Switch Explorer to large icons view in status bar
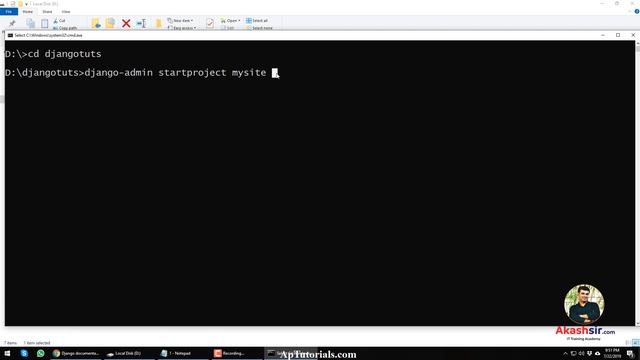Image resolution: width=640 pixels, height=360 pixels. click(636, 343)
